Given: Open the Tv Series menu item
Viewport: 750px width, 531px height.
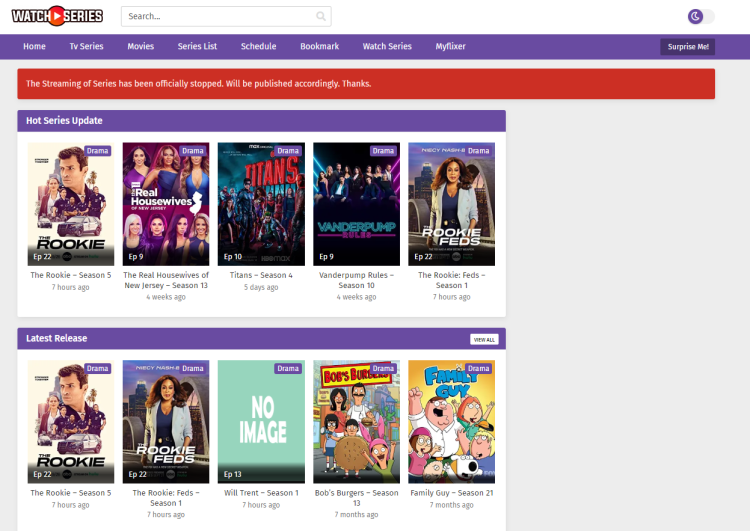Looking at the screenshot, I should pos(86,47).
